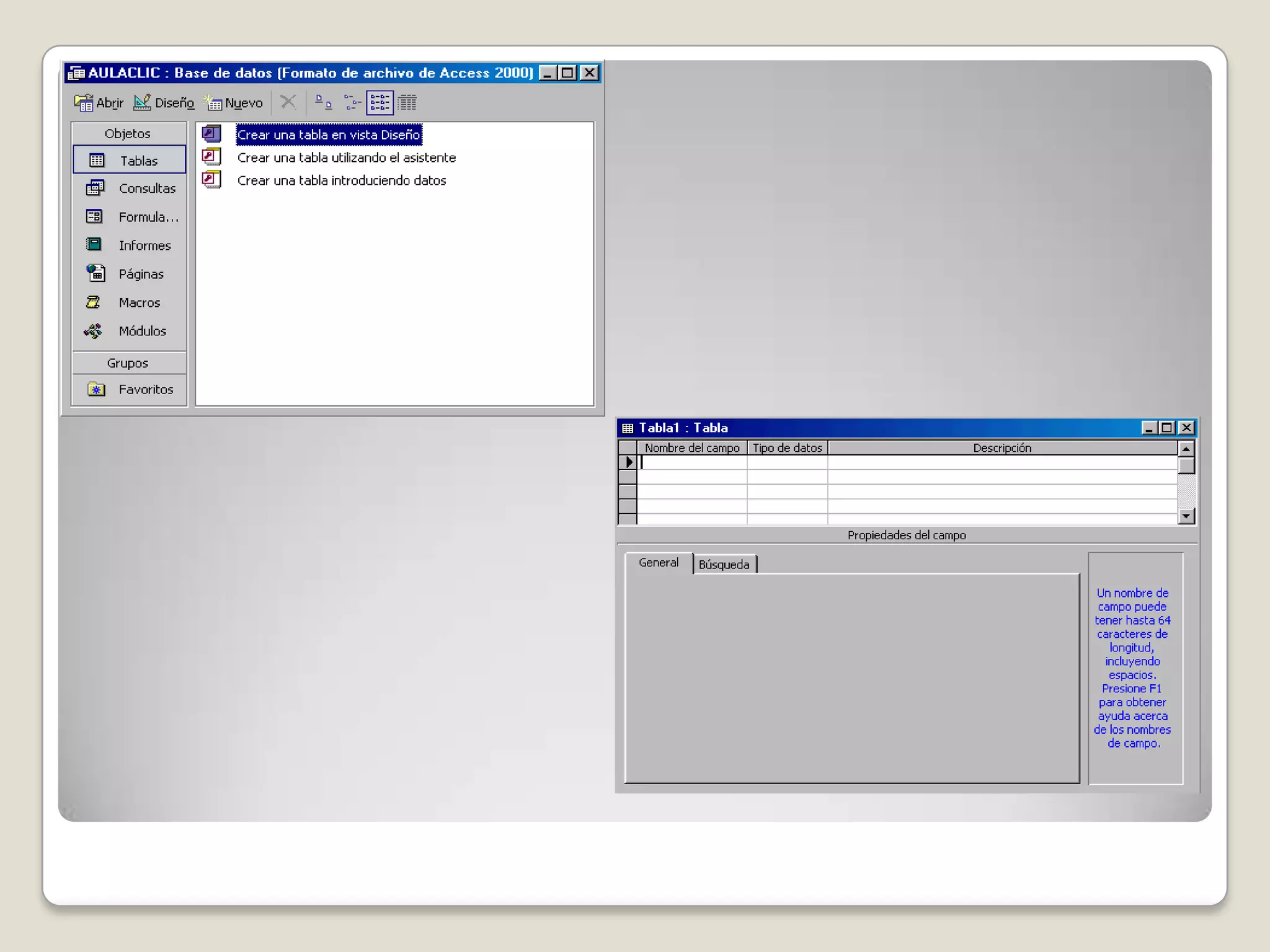
Task: Toggle the list view button
Action: click(x=380, y=102)
